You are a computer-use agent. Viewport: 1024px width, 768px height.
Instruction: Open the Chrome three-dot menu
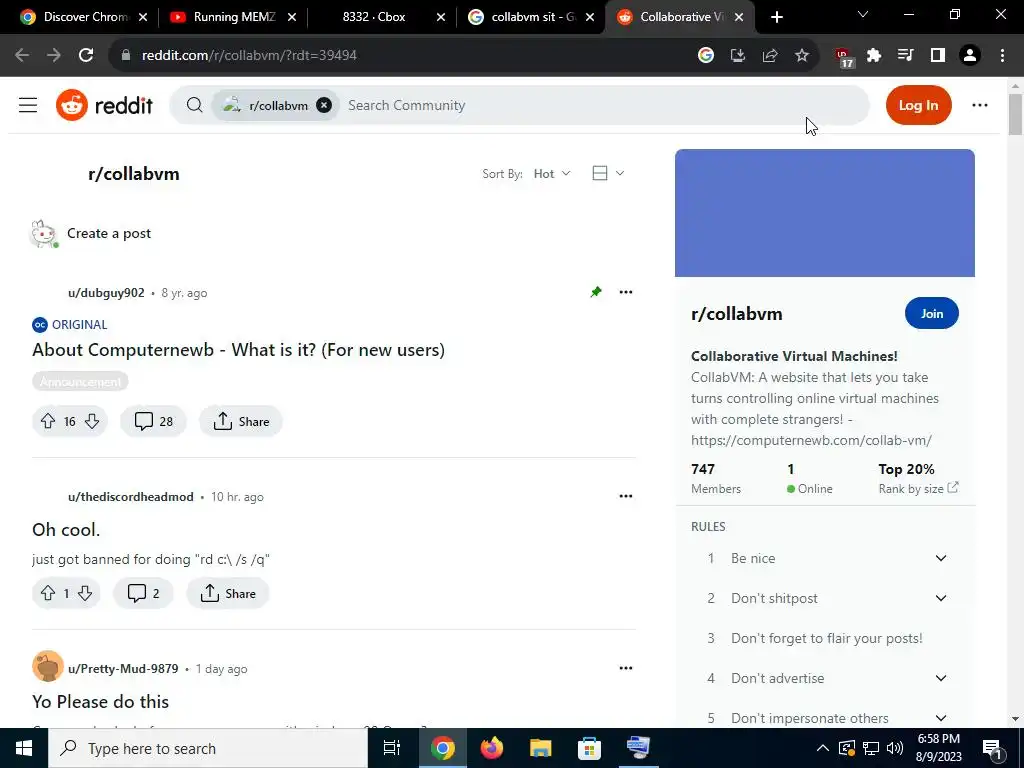tap(1002, 56)
